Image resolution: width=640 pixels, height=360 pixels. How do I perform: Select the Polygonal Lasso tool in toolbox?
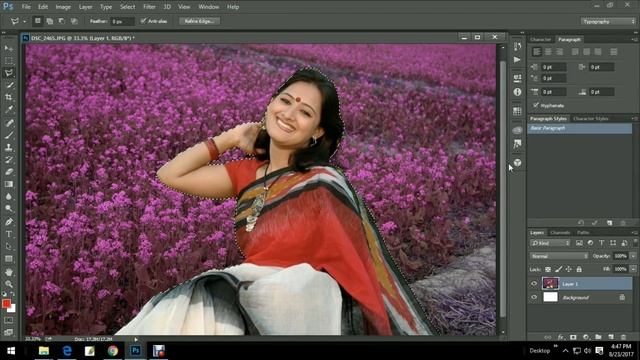[x=9, y=73]
